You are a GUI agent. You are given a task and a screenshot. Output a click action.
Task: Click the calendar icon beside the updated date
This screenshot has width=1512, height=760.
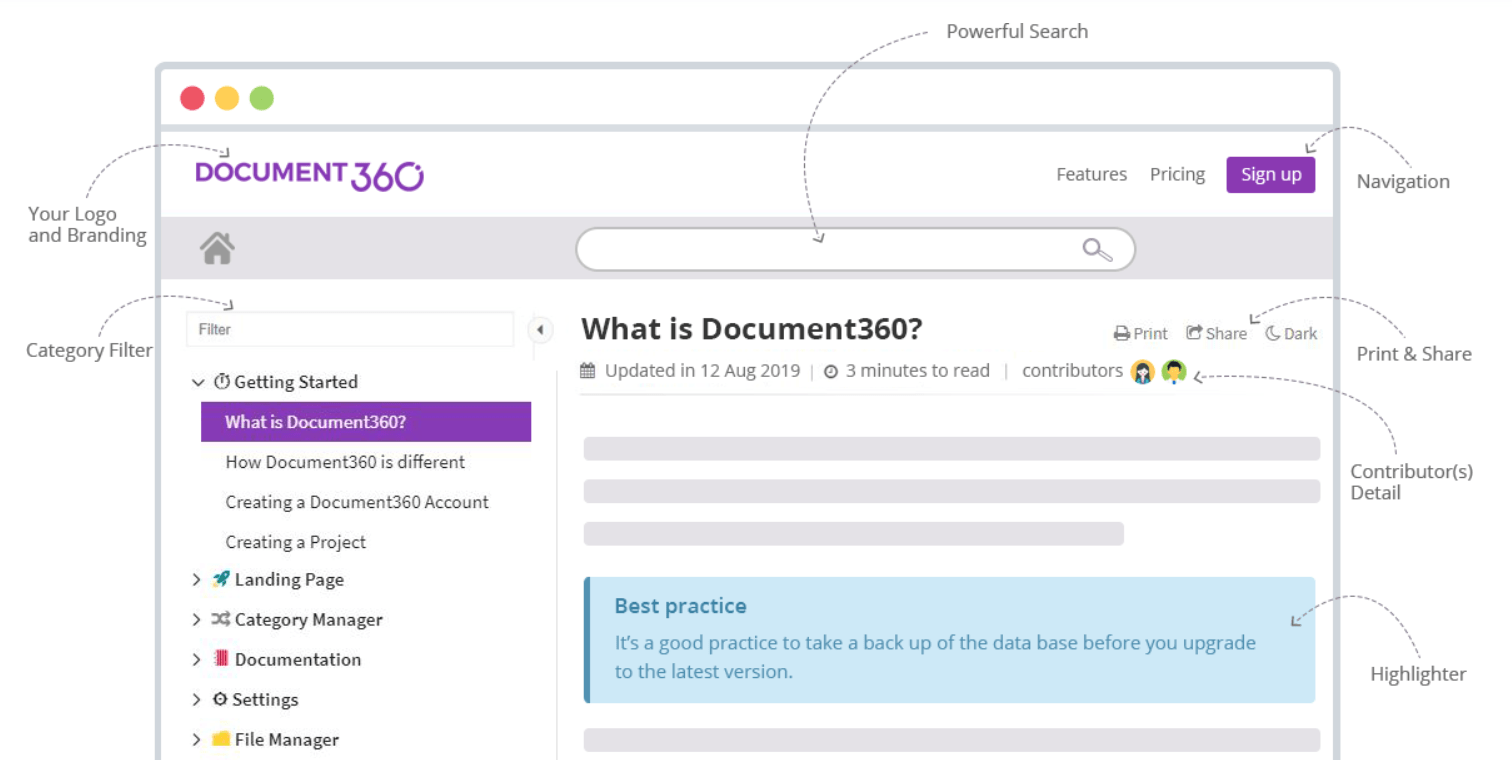pyautogui.click(x=588, y=370)
